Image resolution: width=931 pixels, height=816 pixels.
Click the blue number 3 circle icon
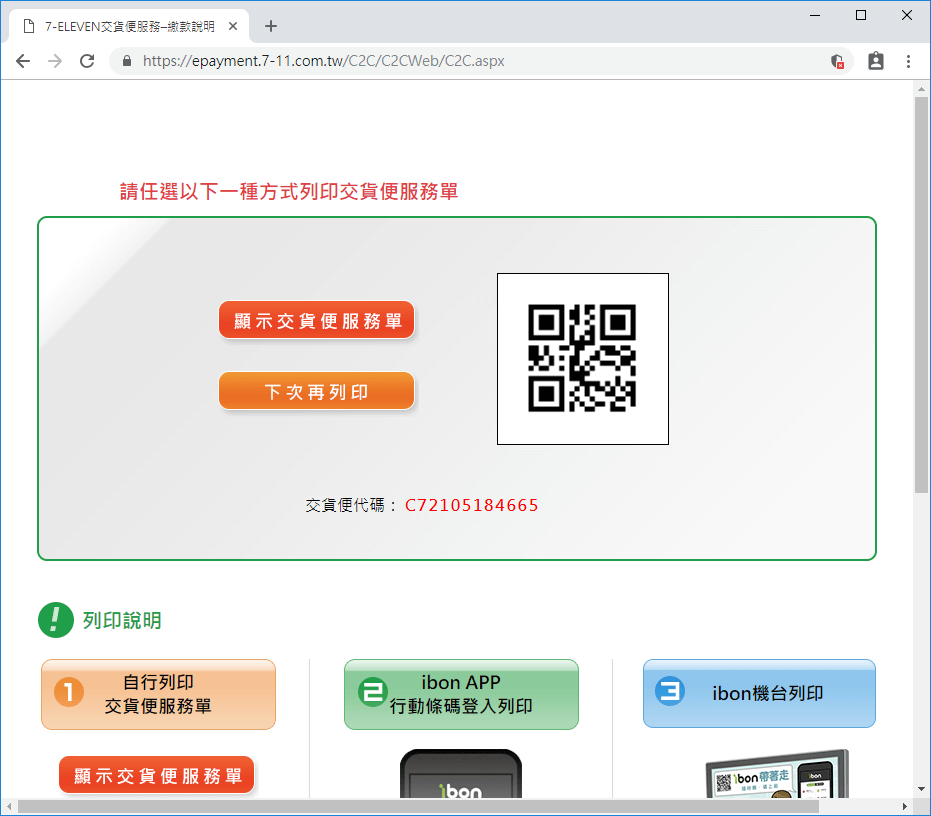click(673, 693)
